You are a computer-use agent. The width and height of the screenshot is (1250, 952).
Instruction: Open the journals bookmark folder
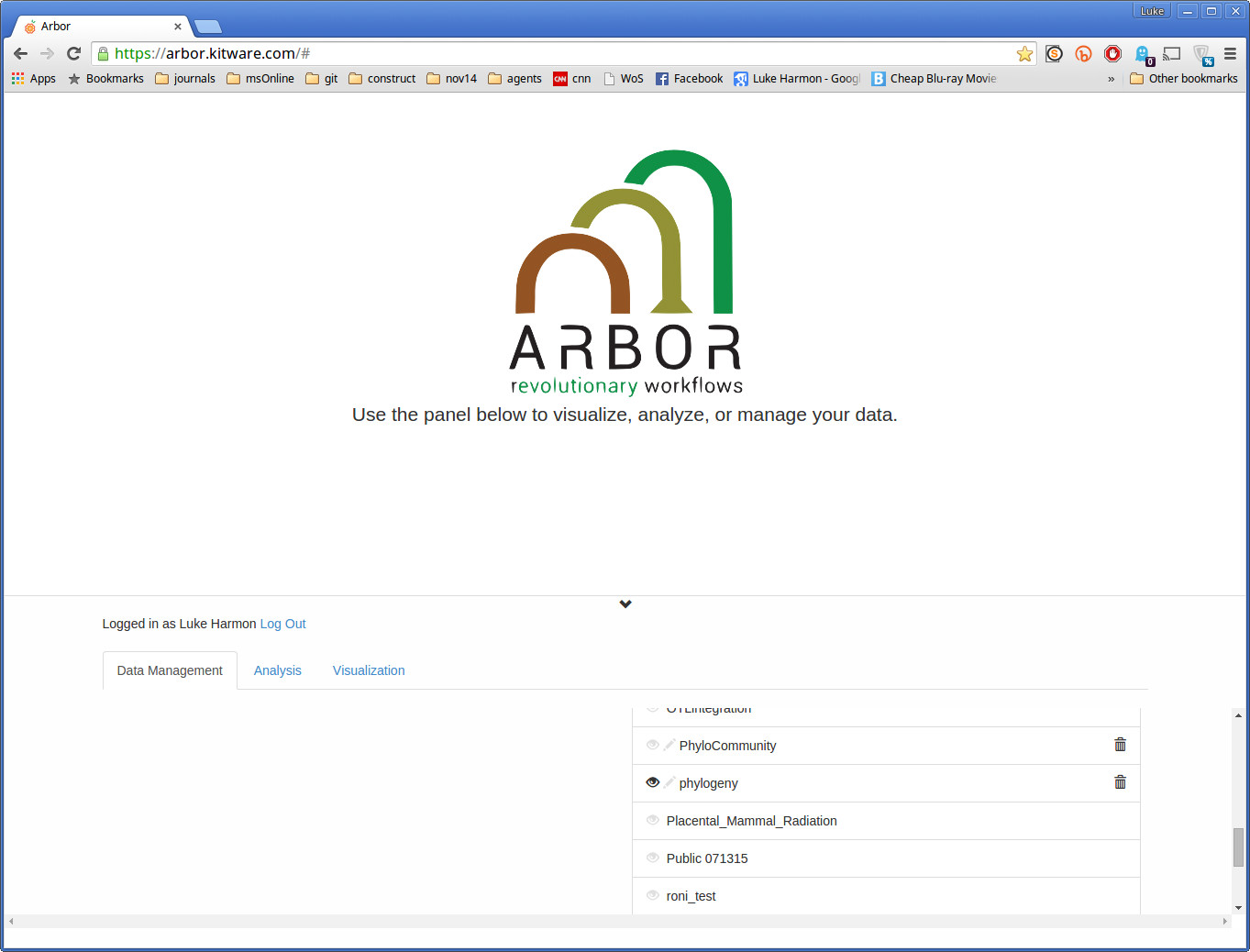[185, 79]
